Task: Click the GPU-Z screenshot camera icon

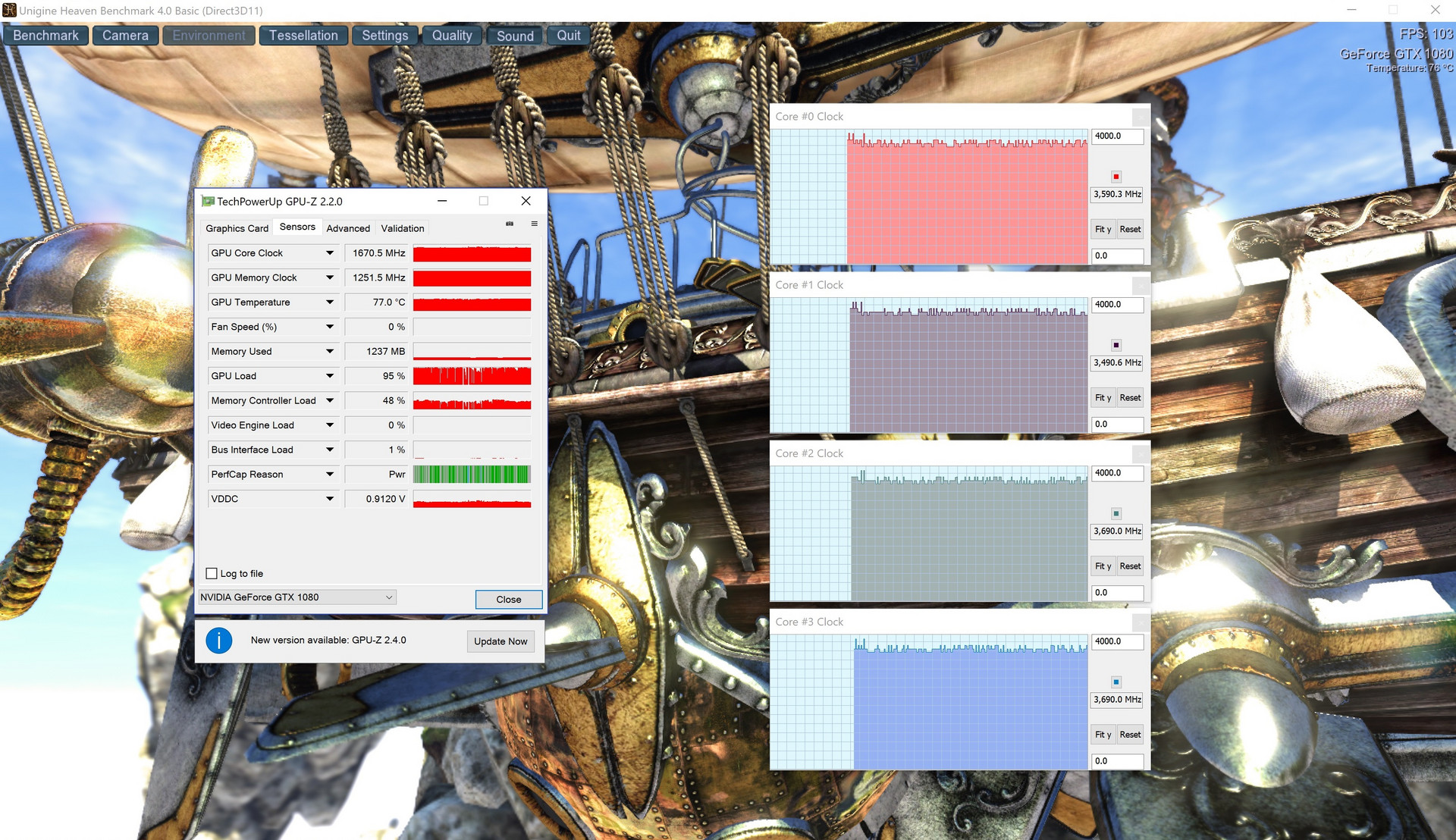Action: [x=510, y=224]
